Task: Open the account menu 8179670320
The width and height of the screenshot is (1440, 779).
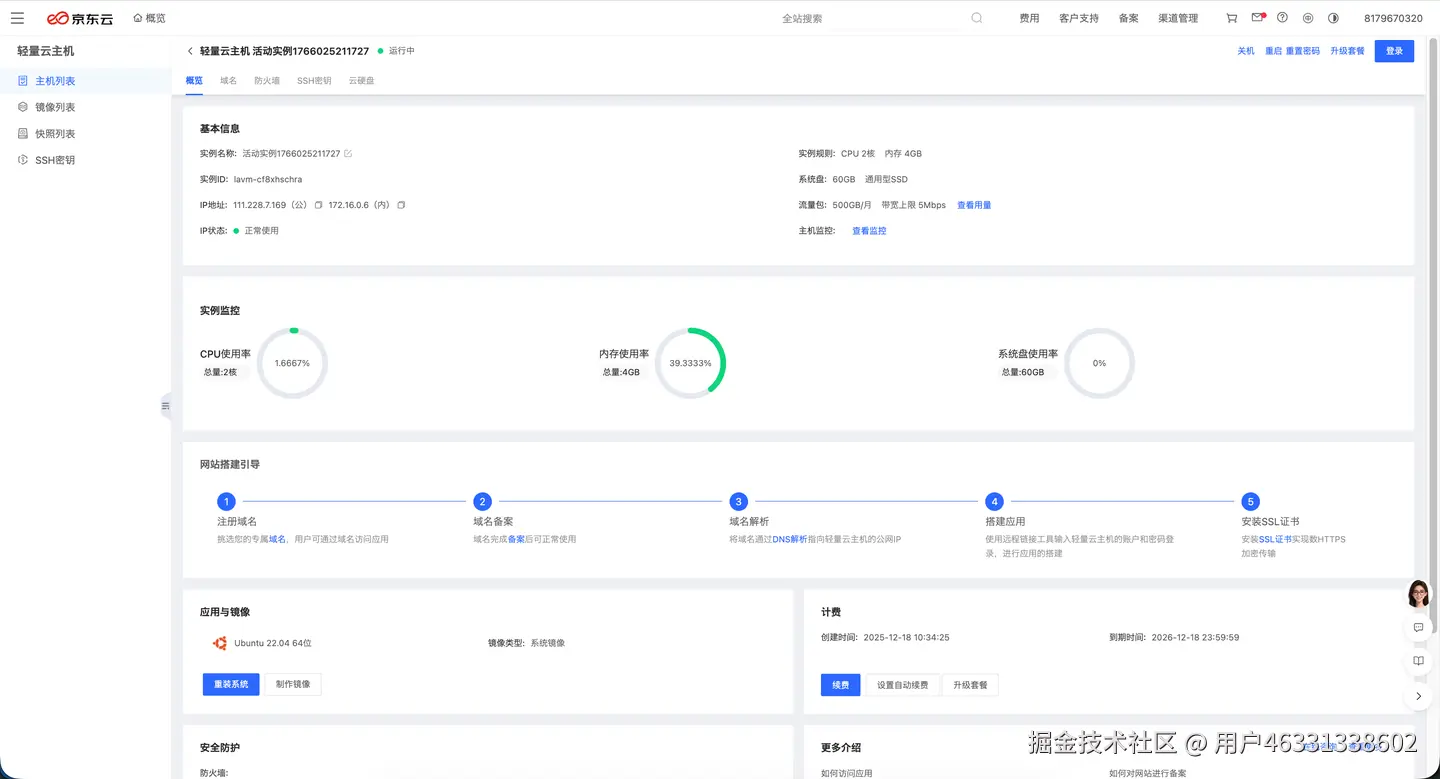Action: click(x=1393, y=18)
